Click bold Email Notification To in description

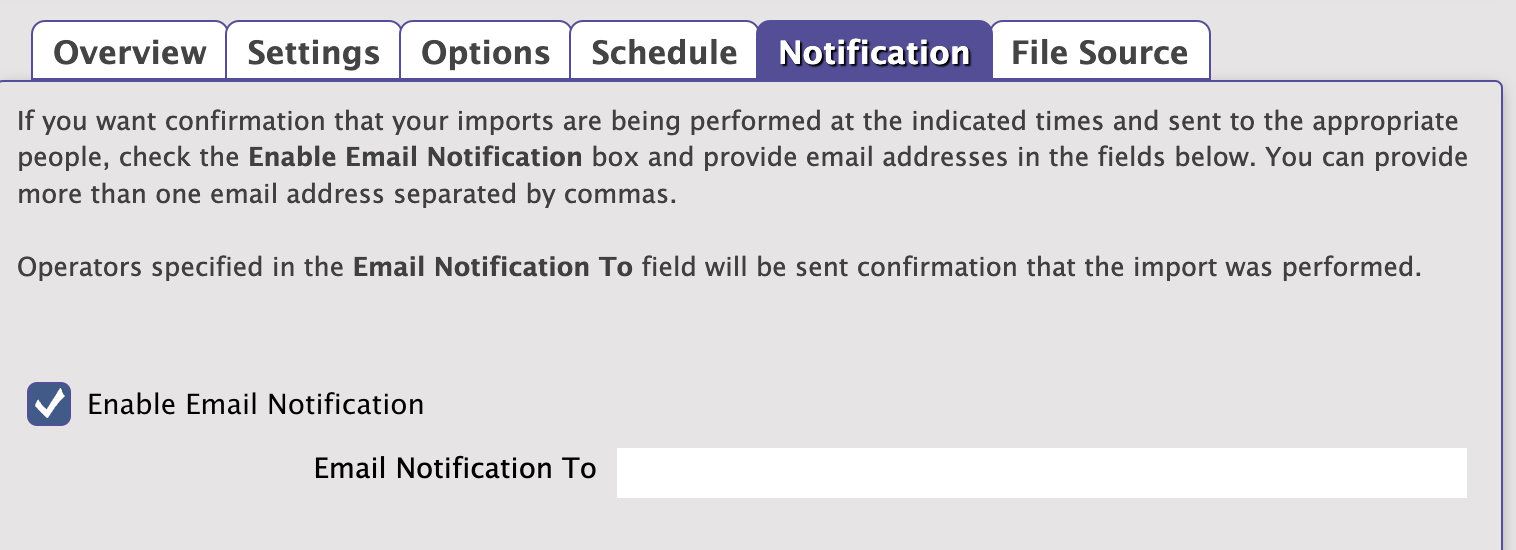[x=493, y=268]
